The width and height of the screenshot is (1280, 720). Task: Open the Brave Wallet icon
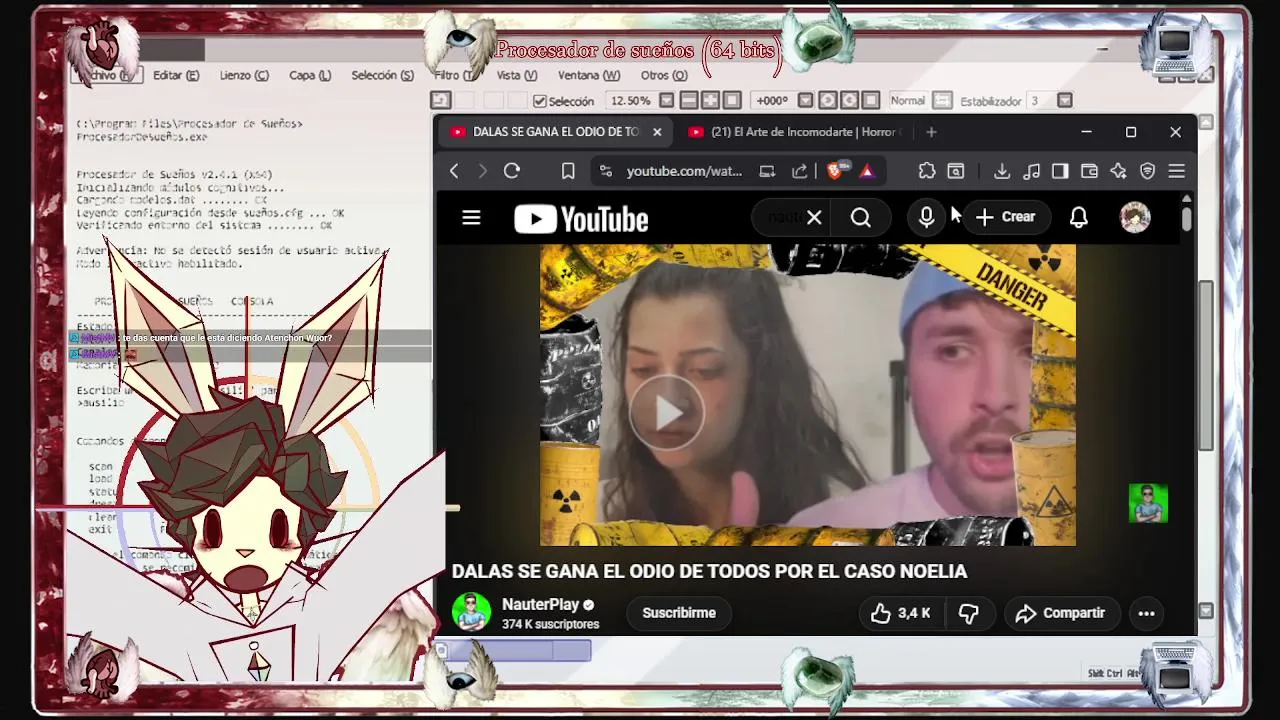coord(1089,171)
